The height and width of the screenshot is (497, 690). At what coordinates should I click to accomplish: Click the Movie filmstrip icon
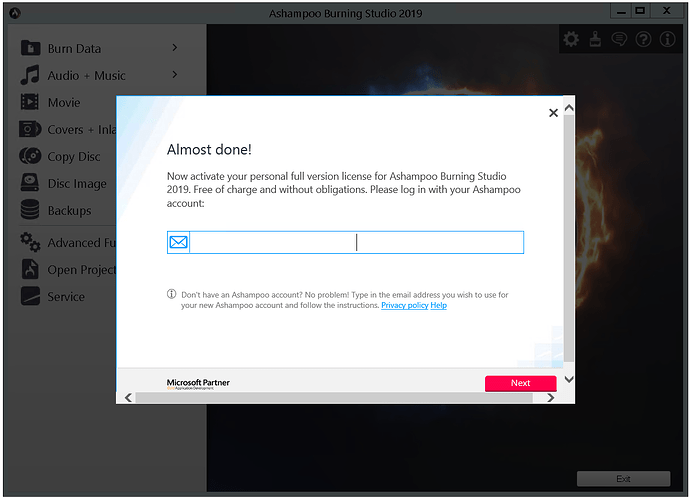pos(30,102)
